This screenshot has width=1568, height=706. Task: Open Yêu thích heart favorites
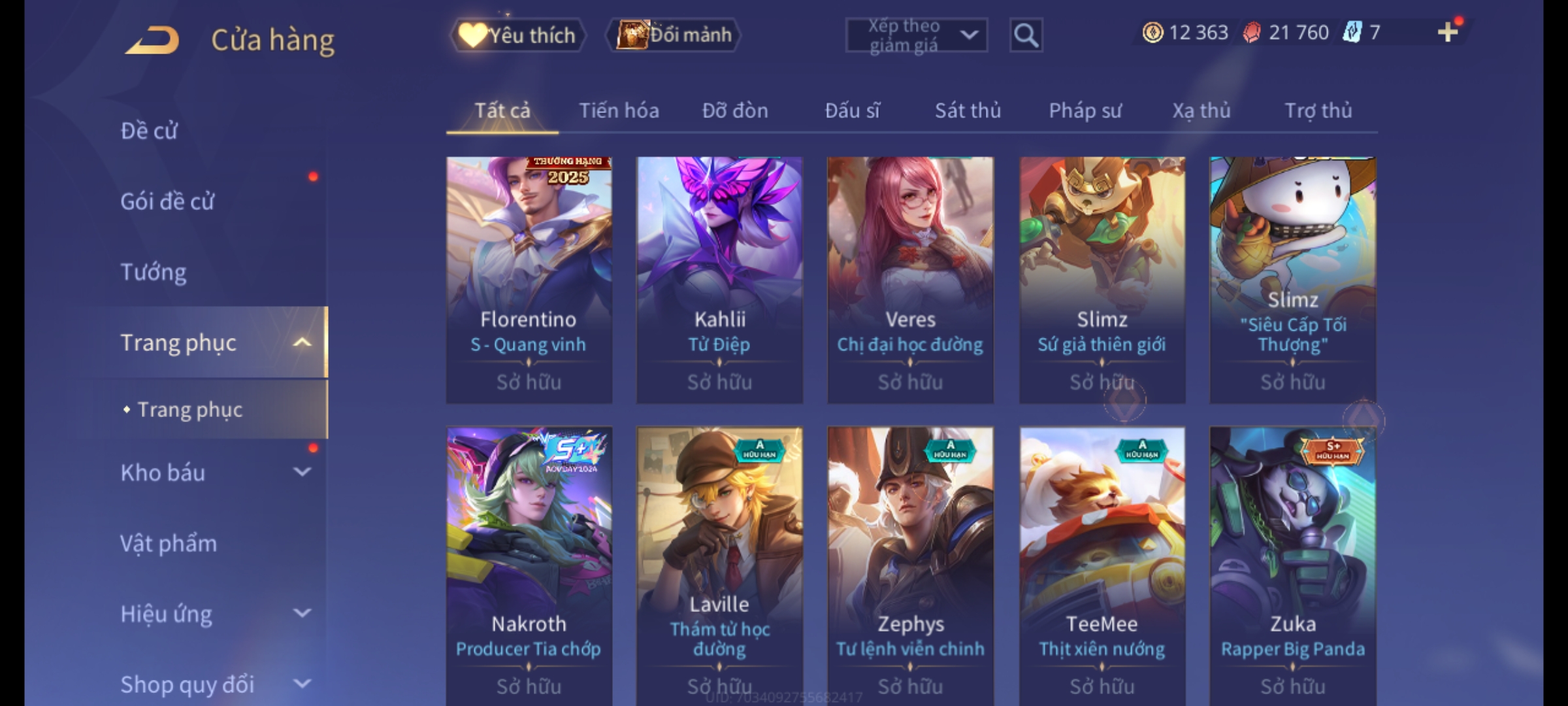(517, 35)
